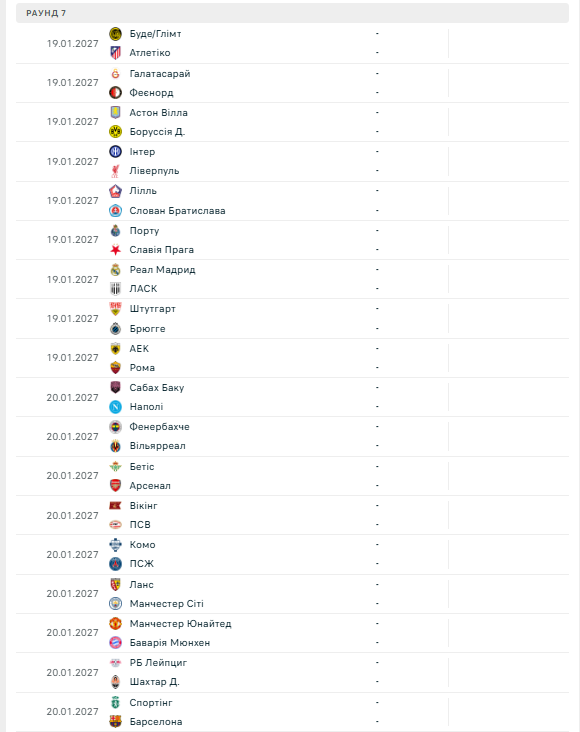580x732 pixels.
Task: Open the Шахтар Д. team link
Action: click(154, 682)
